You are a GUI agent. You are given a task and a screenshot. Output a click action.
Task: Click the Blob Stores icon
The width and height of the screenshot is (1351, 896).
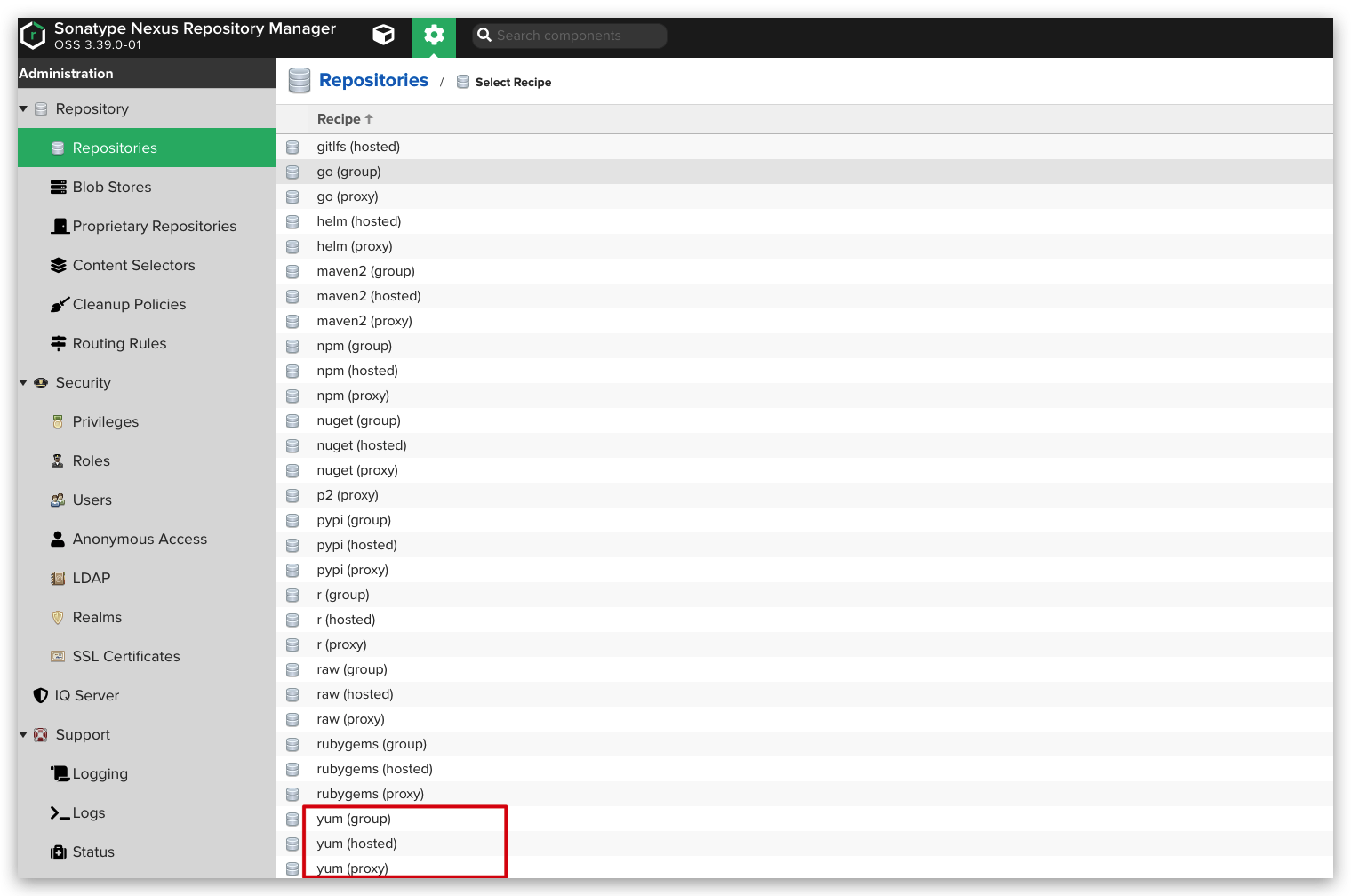point(59,188)
